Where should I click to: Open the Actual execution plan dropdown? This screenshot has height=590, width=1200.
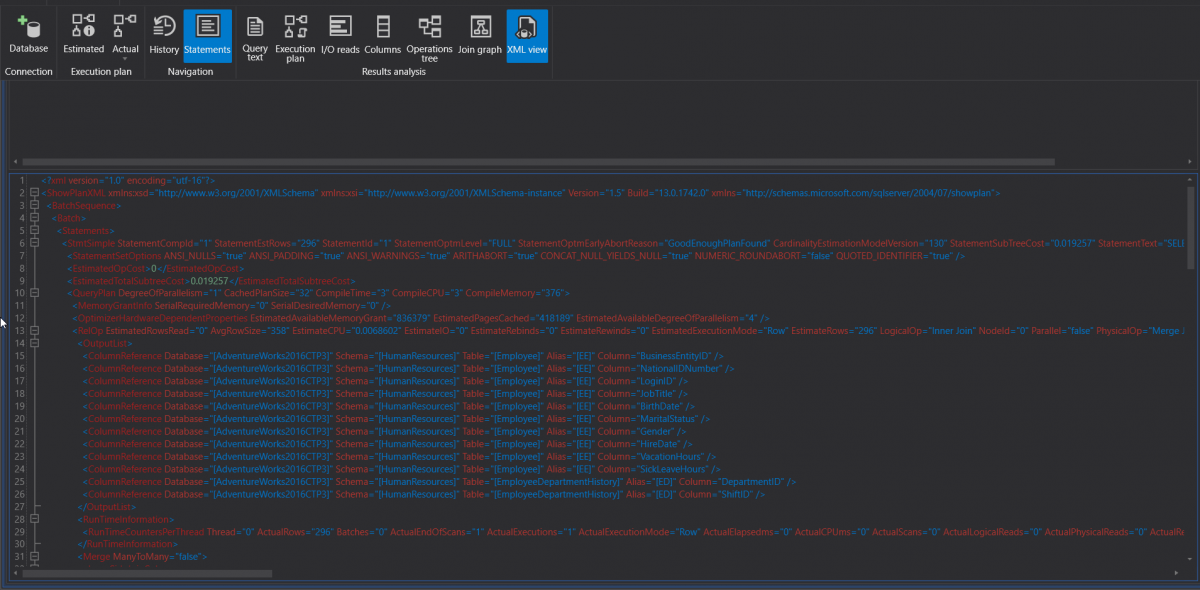tap(125, 58)
